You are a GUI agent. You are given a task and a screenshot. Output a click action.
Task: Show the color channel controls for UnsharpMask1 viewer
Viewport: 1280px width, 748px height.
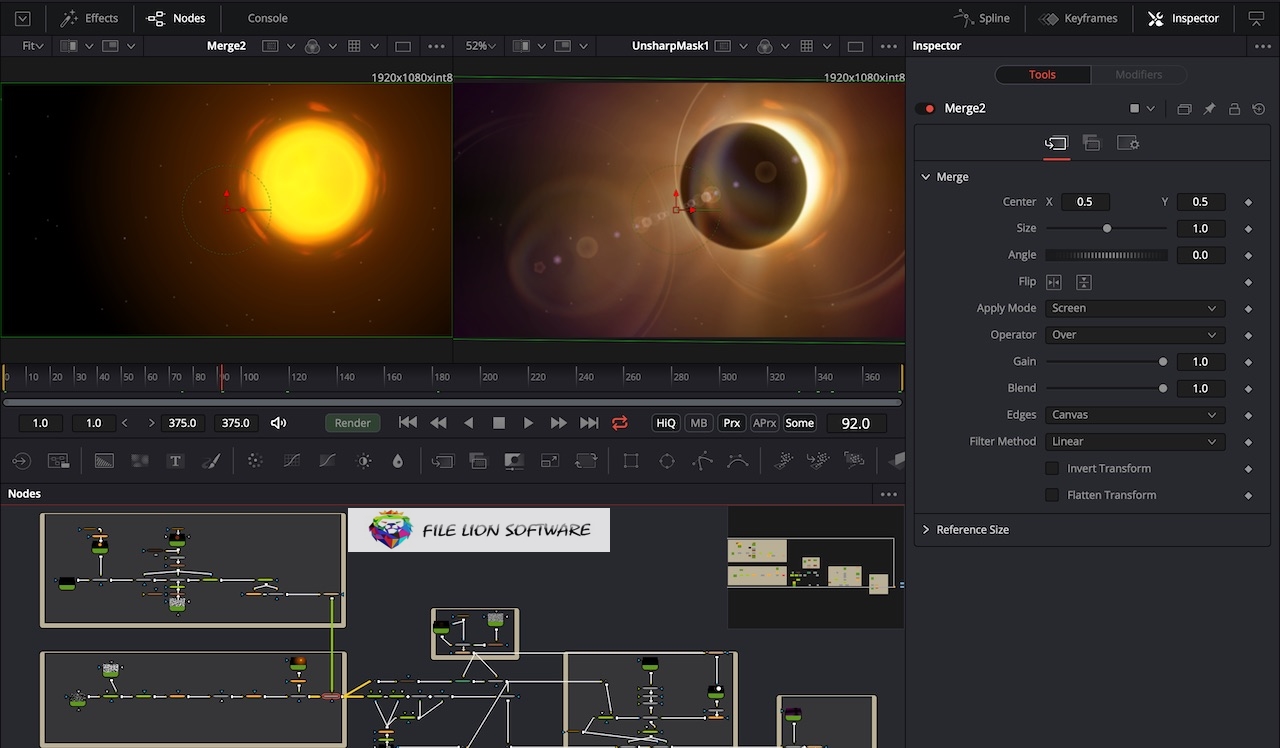click(765, 46)
